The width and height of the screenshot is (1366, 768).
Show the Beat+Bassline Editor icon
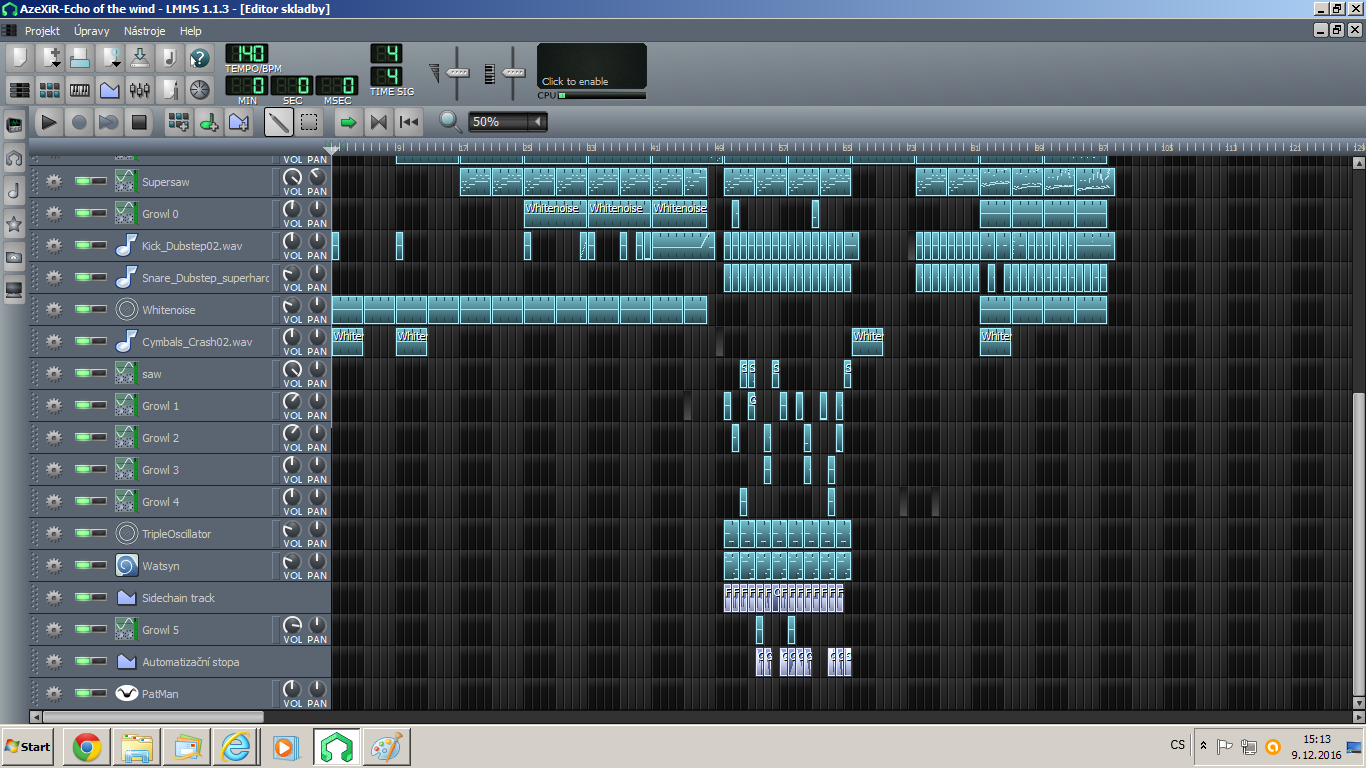point(50,89)
